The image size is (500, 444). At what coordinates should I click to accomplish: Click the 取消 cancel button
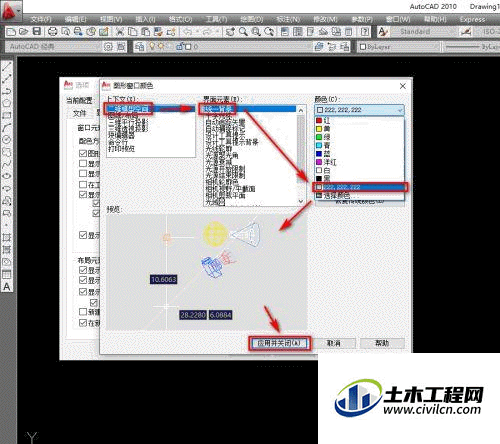(334, 343)
